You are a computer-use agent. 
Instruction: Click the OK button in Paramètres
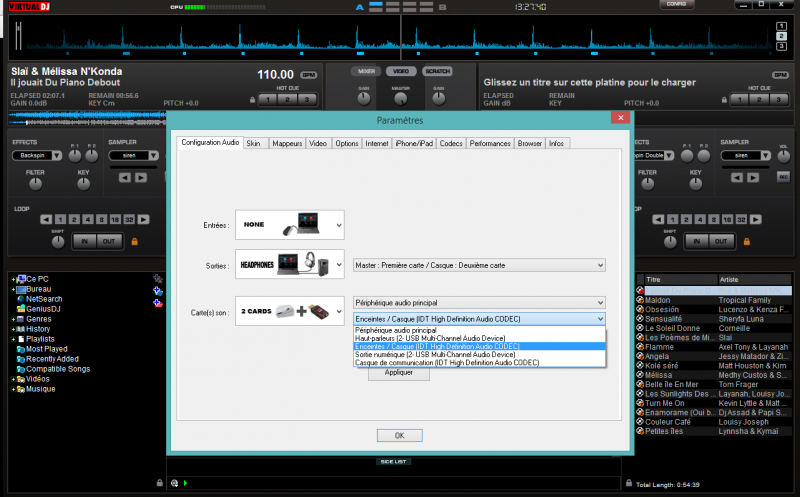[398, 435]
